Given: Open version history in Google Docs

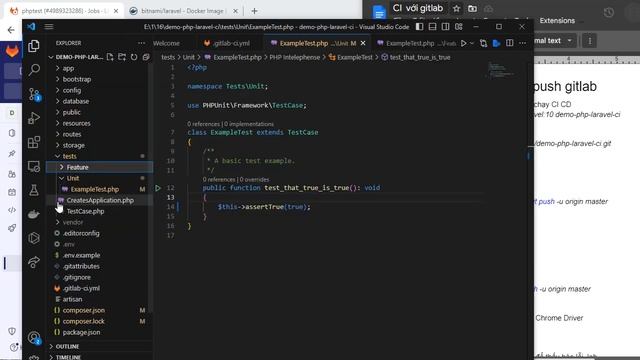Looking at the screenshot, I should pyautogui.click(x=609, y=12).
